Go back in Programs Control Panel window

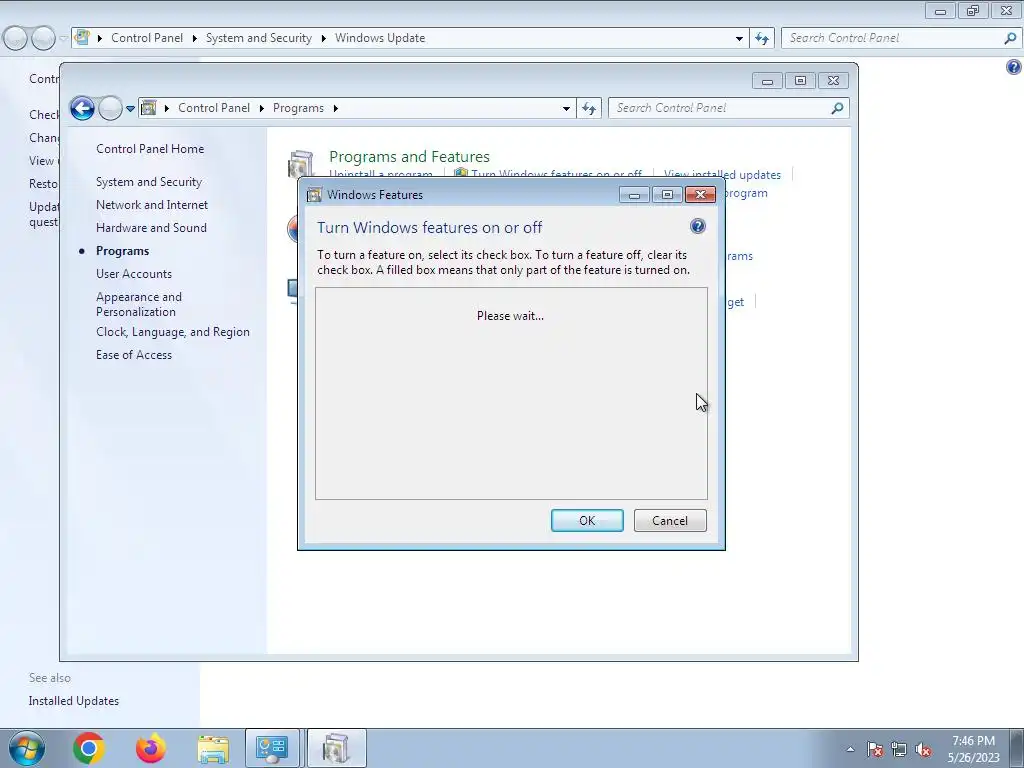click(x=82, y=108)
